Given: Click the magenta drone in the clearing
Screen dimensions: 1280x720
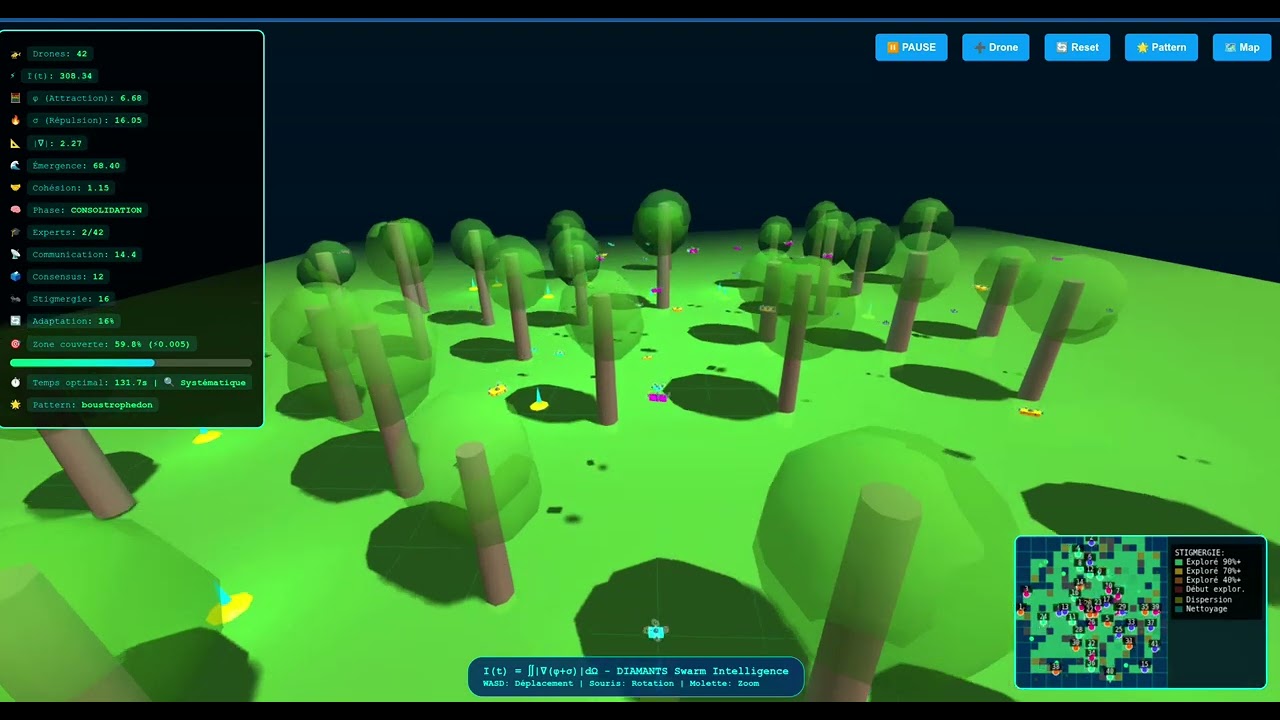Looking at the screenshot, I should click(x=657, y=397).
